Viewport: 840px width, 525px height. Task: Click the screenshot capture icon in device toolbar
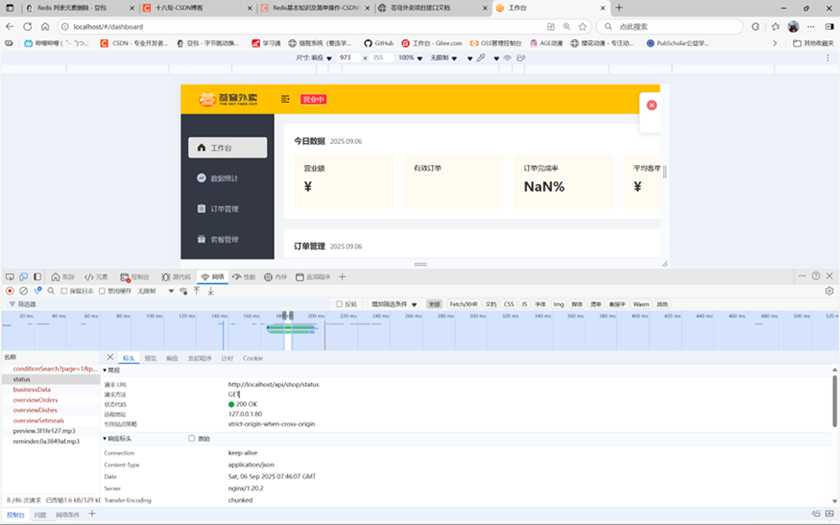[521, 58]
